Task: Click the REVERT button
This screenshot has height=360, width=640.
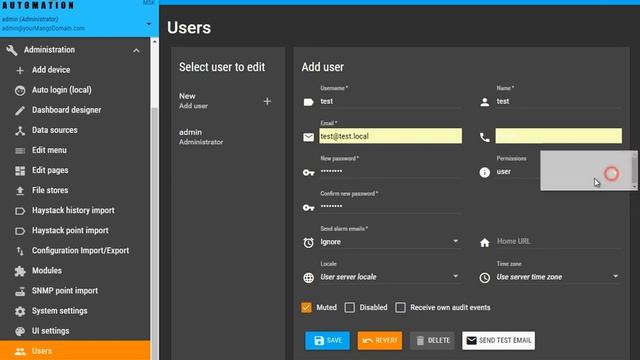Action: (x=380, y=340)
